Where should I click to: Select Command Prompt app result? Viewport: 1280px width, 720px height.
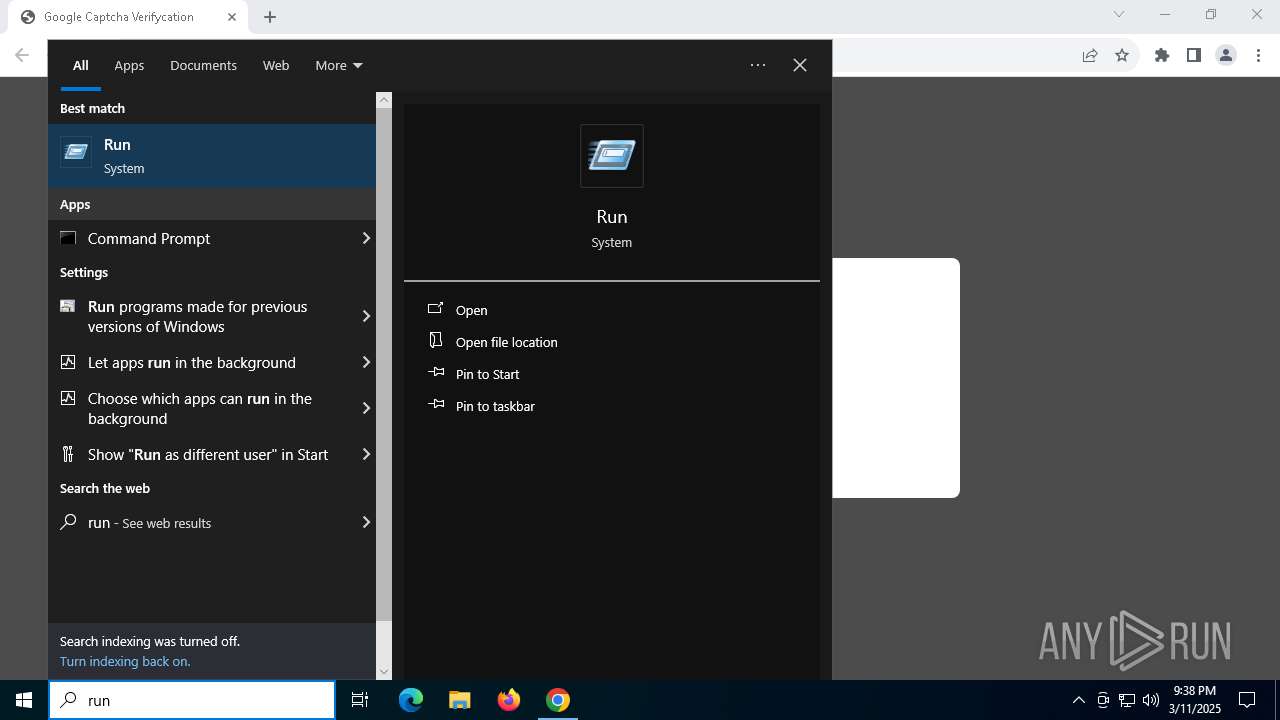point(200,238)
